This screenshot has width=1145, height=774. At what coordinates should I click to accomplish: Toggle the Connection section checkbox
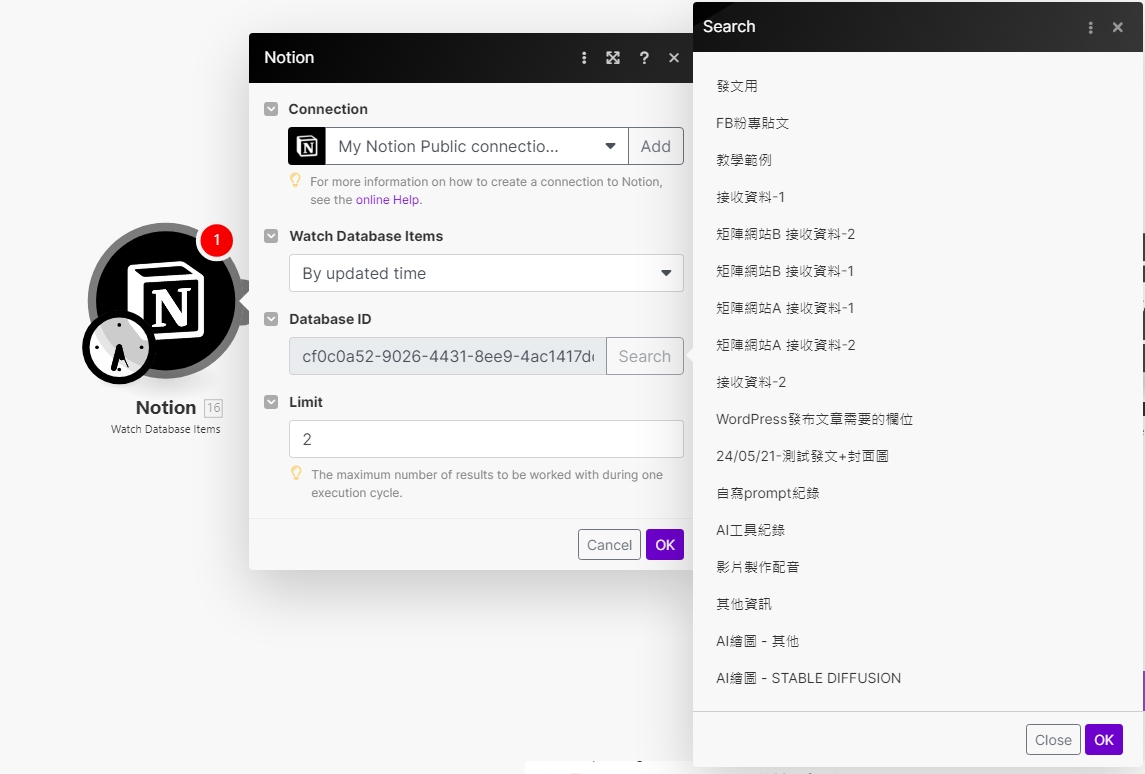coord(271,108)
